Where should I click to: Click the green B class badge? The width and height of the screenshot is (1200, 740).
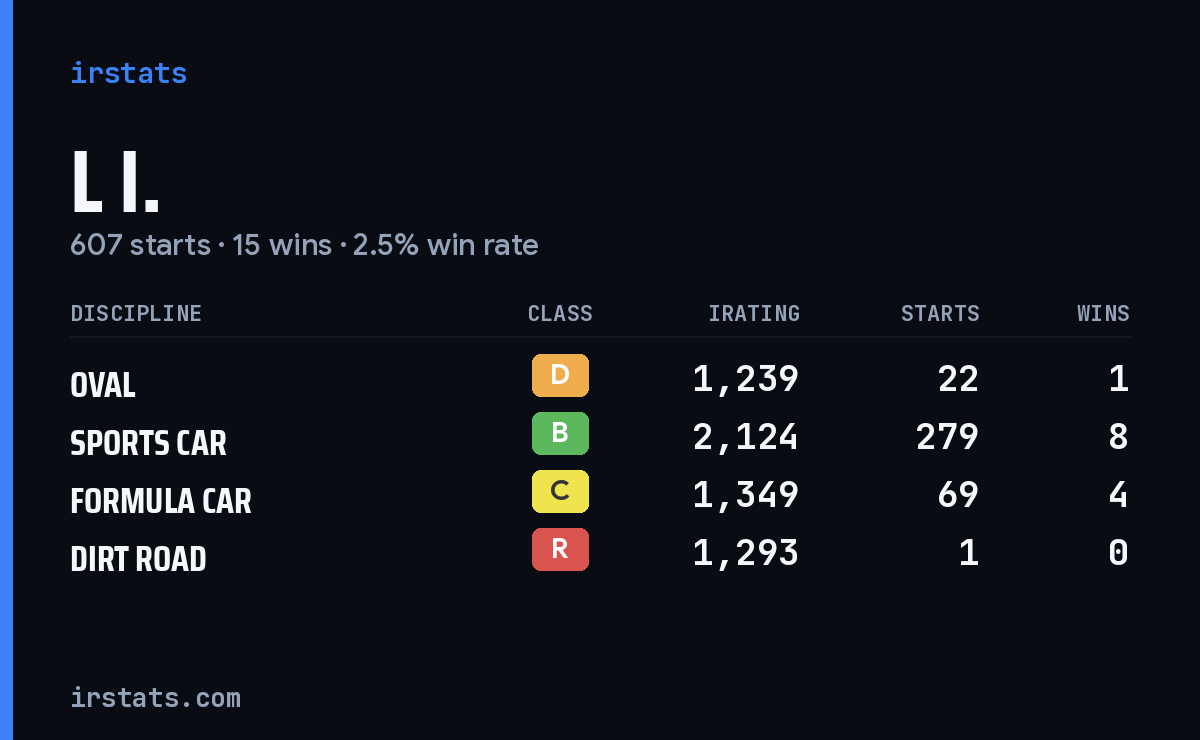coord(560,434)
